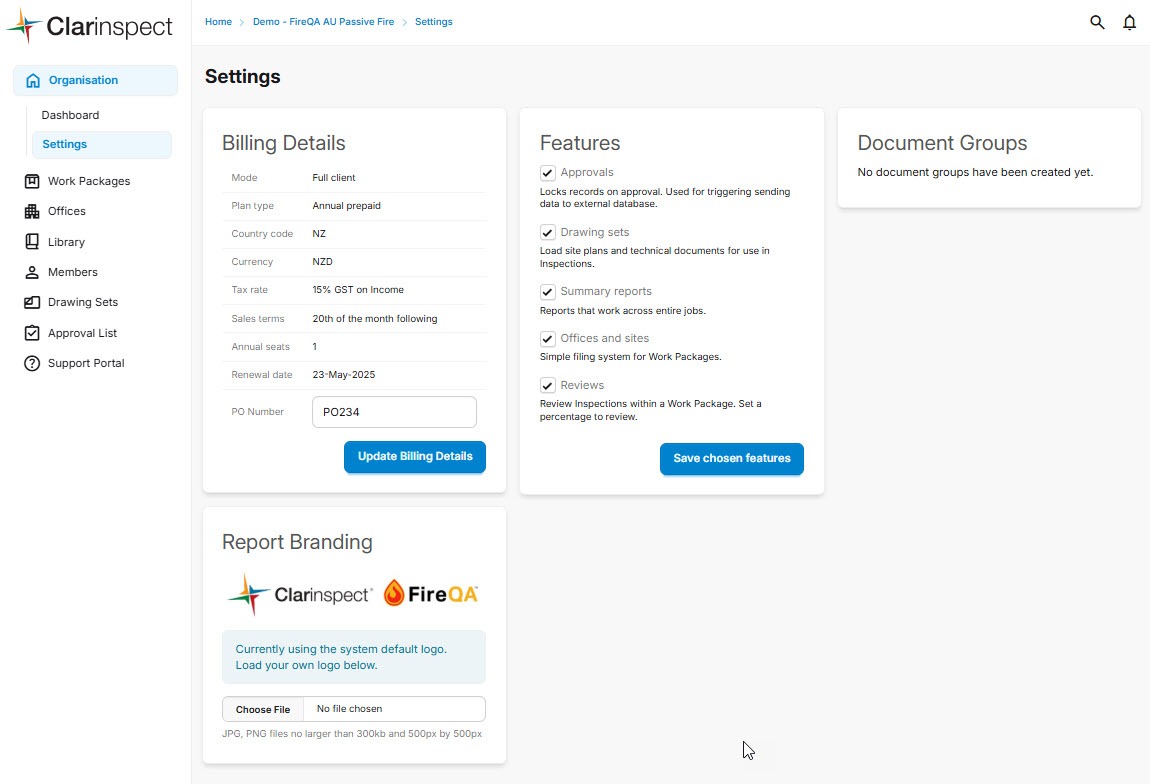Click the Support Portal question icon
The width and height of the screenshot is (1150, 784).
click(x=31, y=363)
